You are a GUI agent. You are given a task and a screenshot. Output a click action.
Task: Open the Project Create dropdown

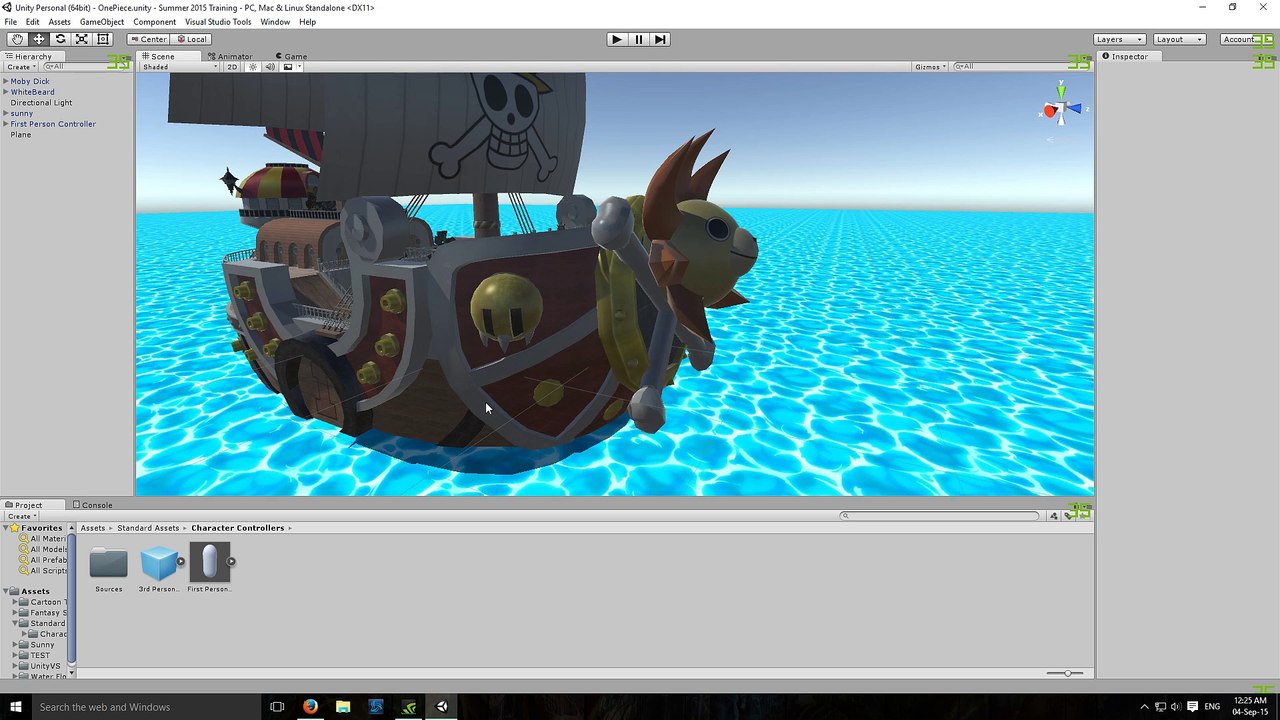pyautogui.click(x=21, y=516)
